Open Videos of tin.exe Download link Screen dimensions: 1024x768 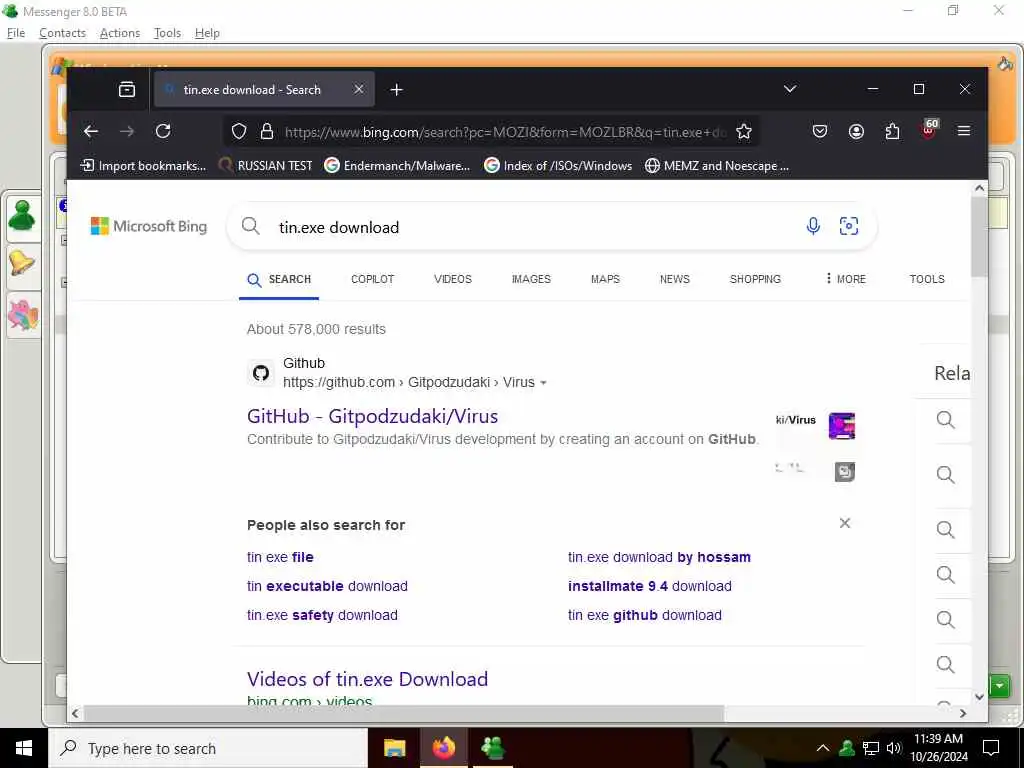pos(367,679)
